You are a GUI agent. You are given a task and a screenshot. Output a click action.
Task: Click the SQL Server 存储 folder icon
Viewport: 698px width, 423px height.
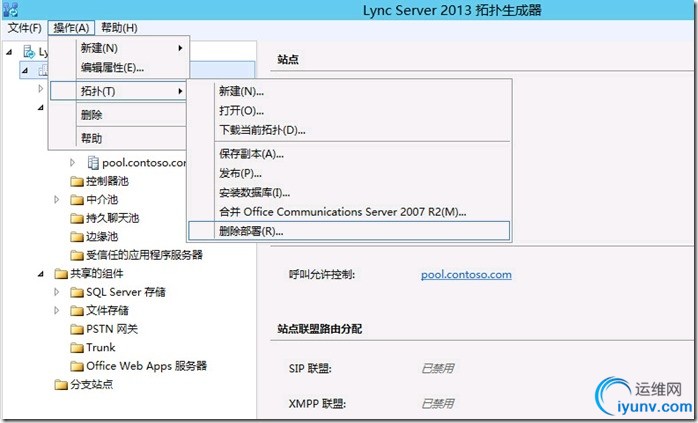[77, 293]
